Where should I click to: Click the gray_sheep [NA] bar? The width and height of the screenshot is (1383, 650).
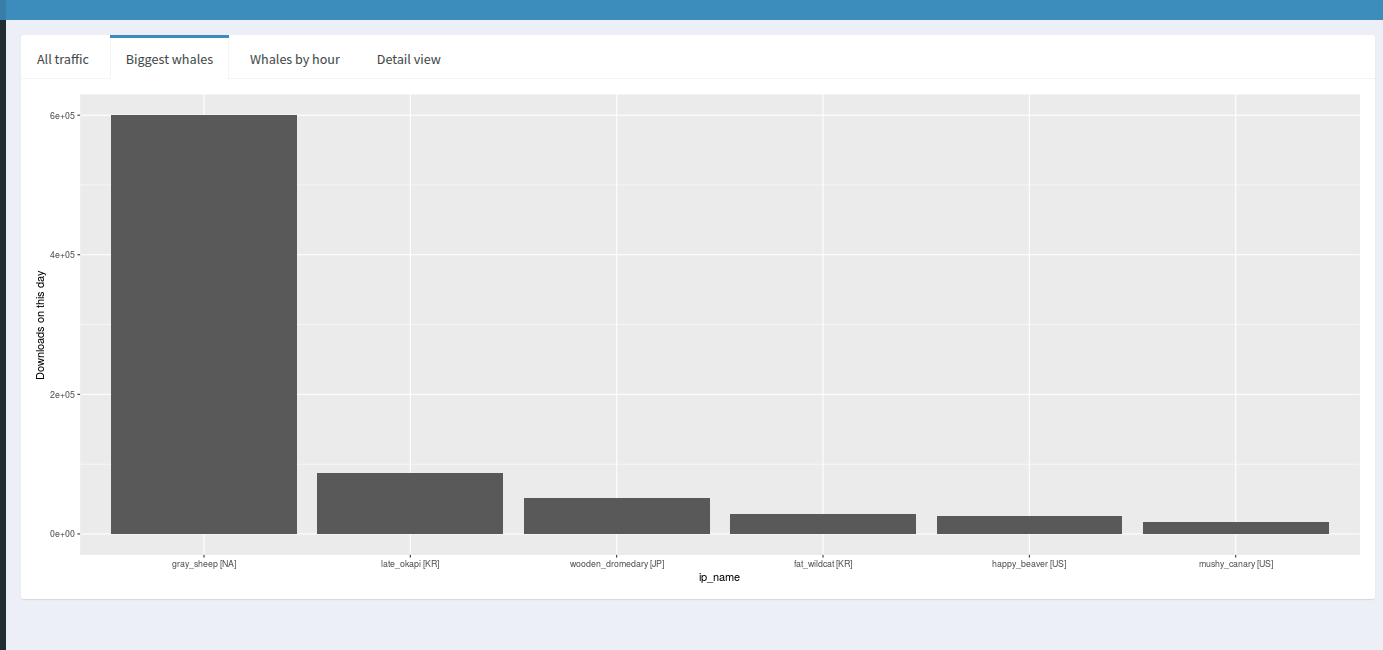point(204,324)
